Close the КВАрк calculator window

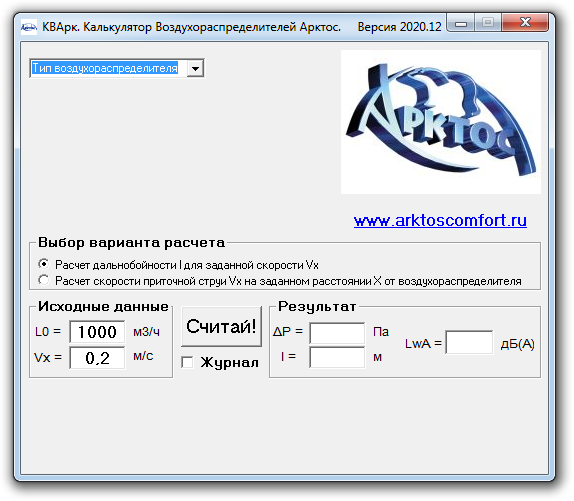pyautogui.click(x=525, y=23)
